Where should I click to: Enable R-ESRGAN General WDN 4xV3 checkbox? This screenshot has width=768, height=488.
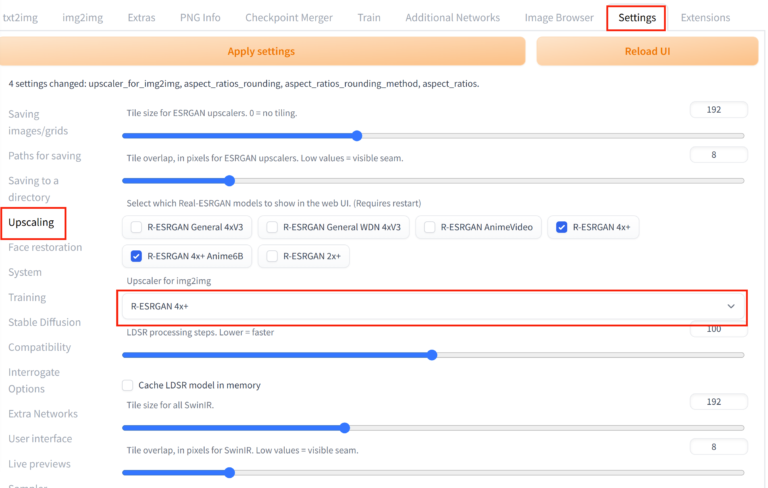click(x=272, y=227)
